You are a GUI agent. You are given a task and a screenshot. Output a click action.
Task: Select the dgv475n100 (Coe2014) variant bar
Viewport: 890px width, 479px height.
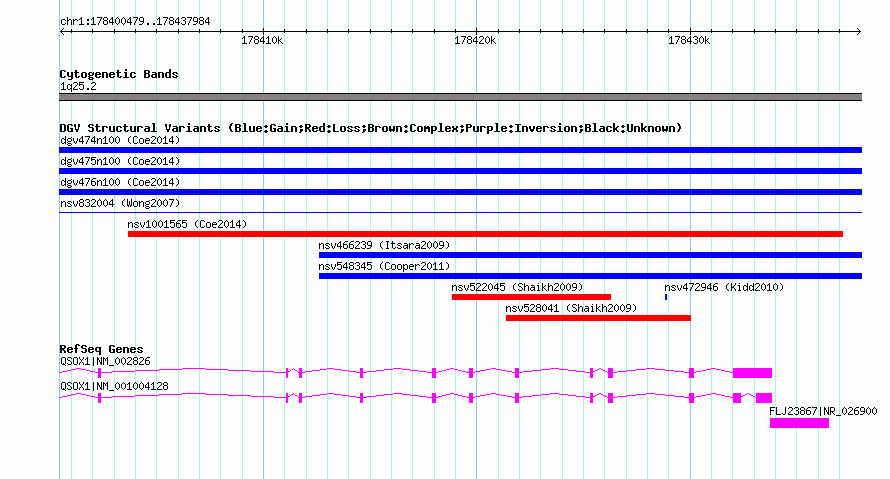coord(460,171)
